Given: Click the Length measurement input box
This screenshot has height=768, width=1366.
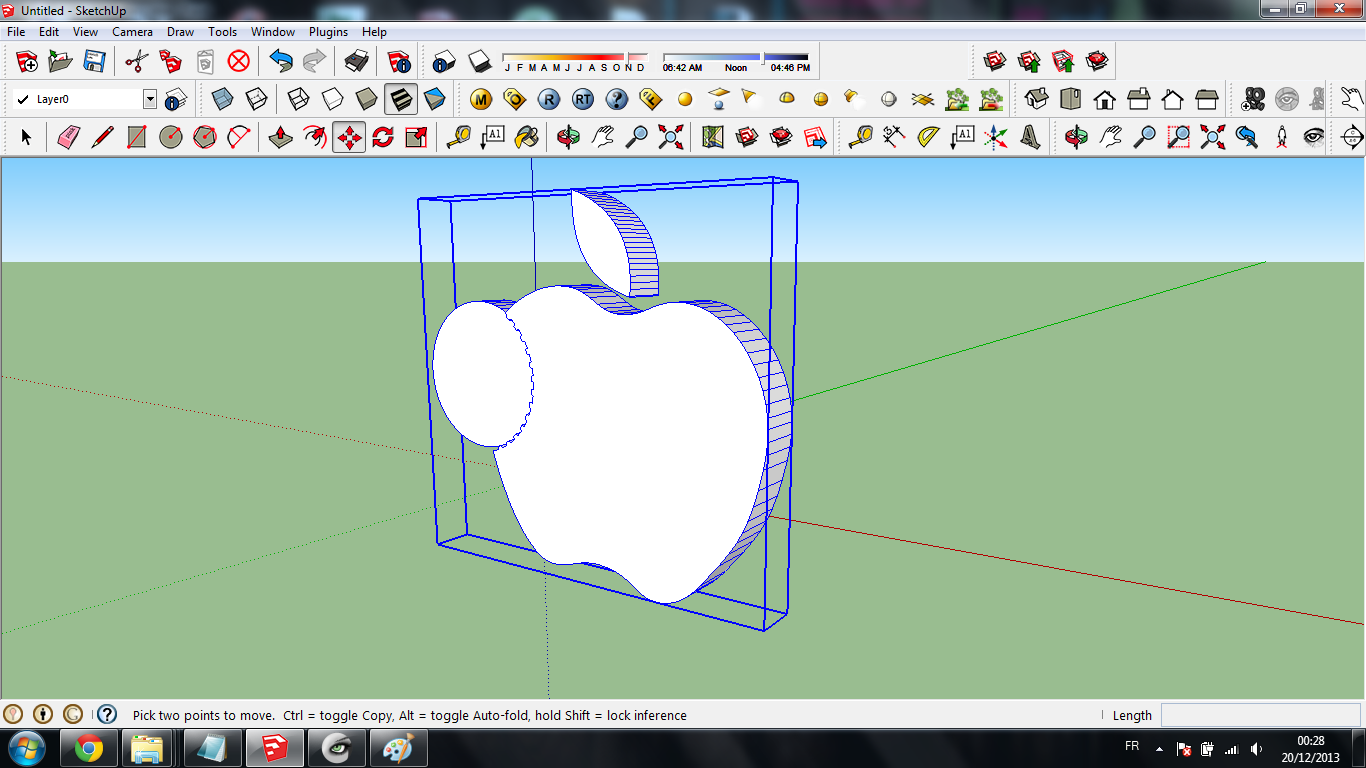Looking at the screenshot, I should pyautogui.click(x=1260, y=715).
